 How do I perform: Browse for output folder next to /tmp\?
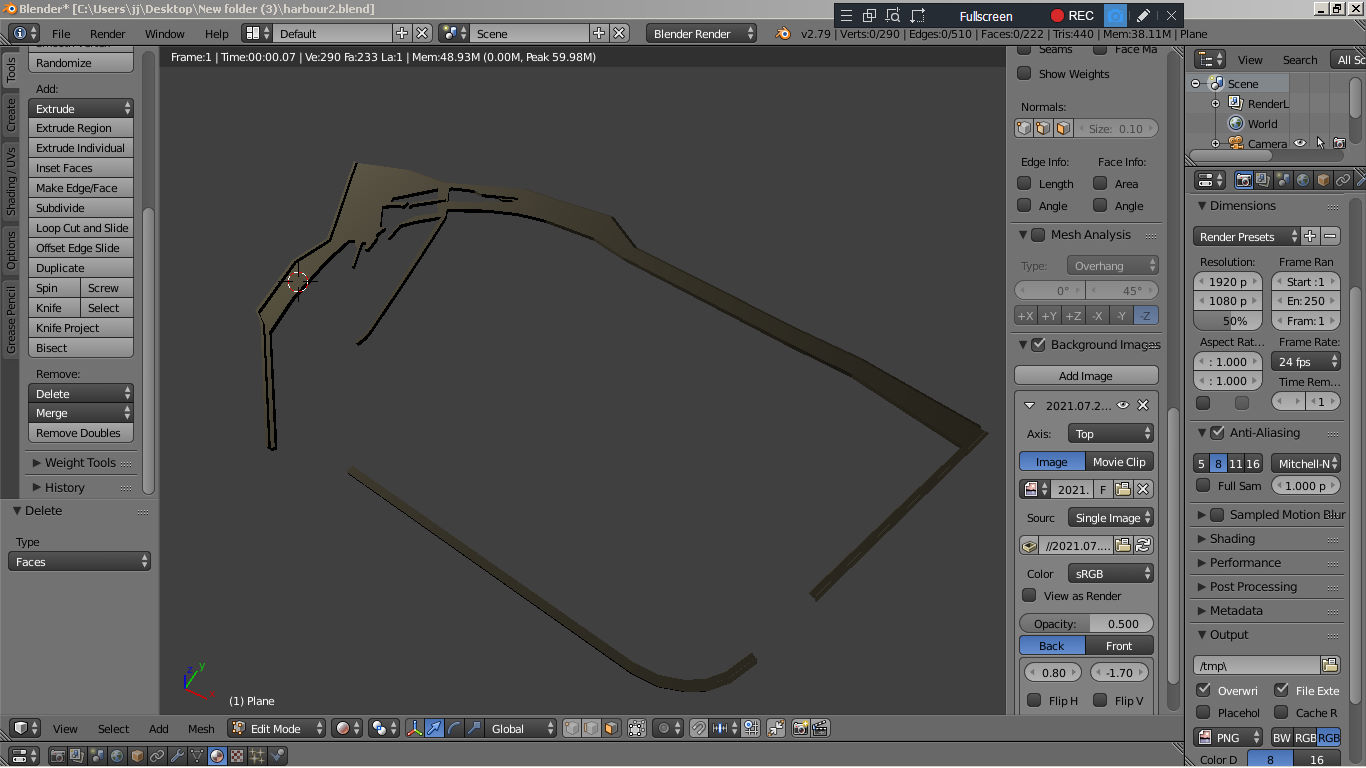click(x=1330, y=665)
